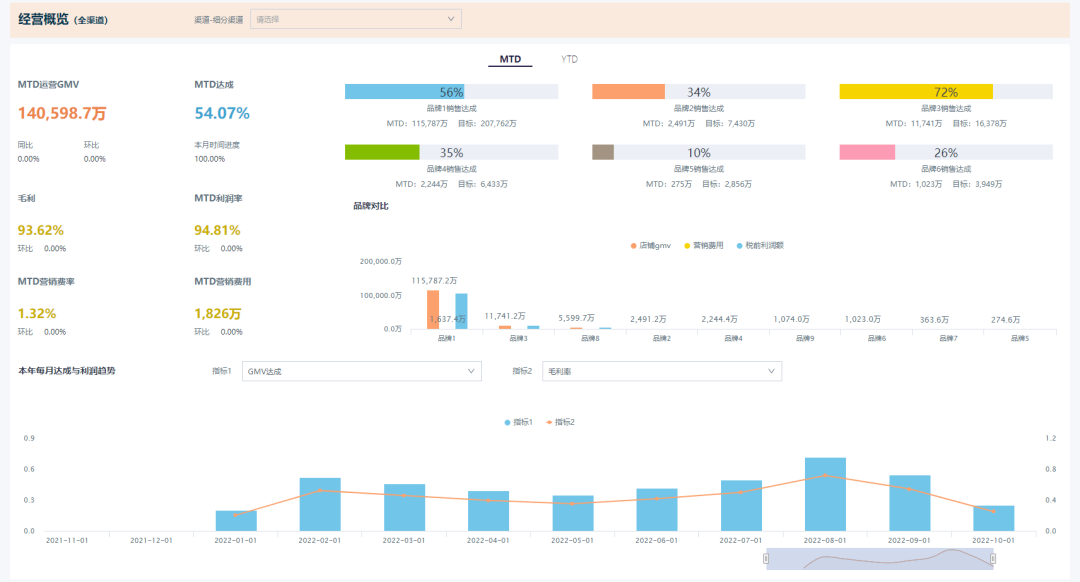Click the 品牌5 10% progress bar
The image size is (1080, 582).
pyautogui.click(x=698, y=152)
